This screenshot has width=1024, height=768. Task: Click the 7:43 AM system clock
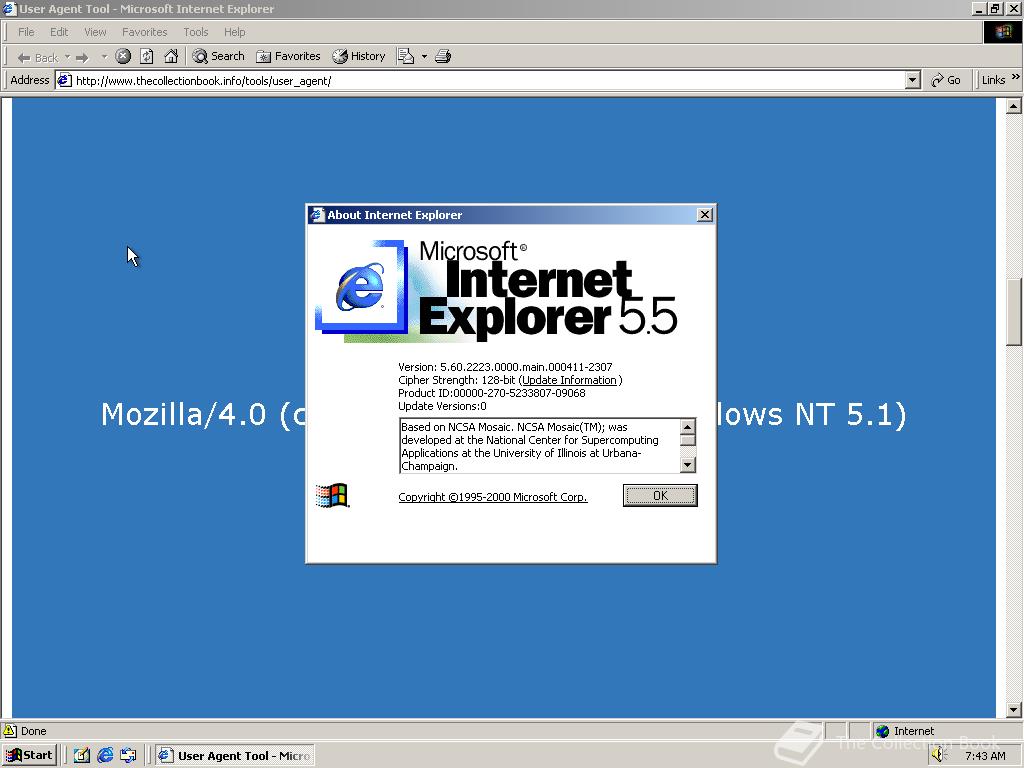(985, 756)
